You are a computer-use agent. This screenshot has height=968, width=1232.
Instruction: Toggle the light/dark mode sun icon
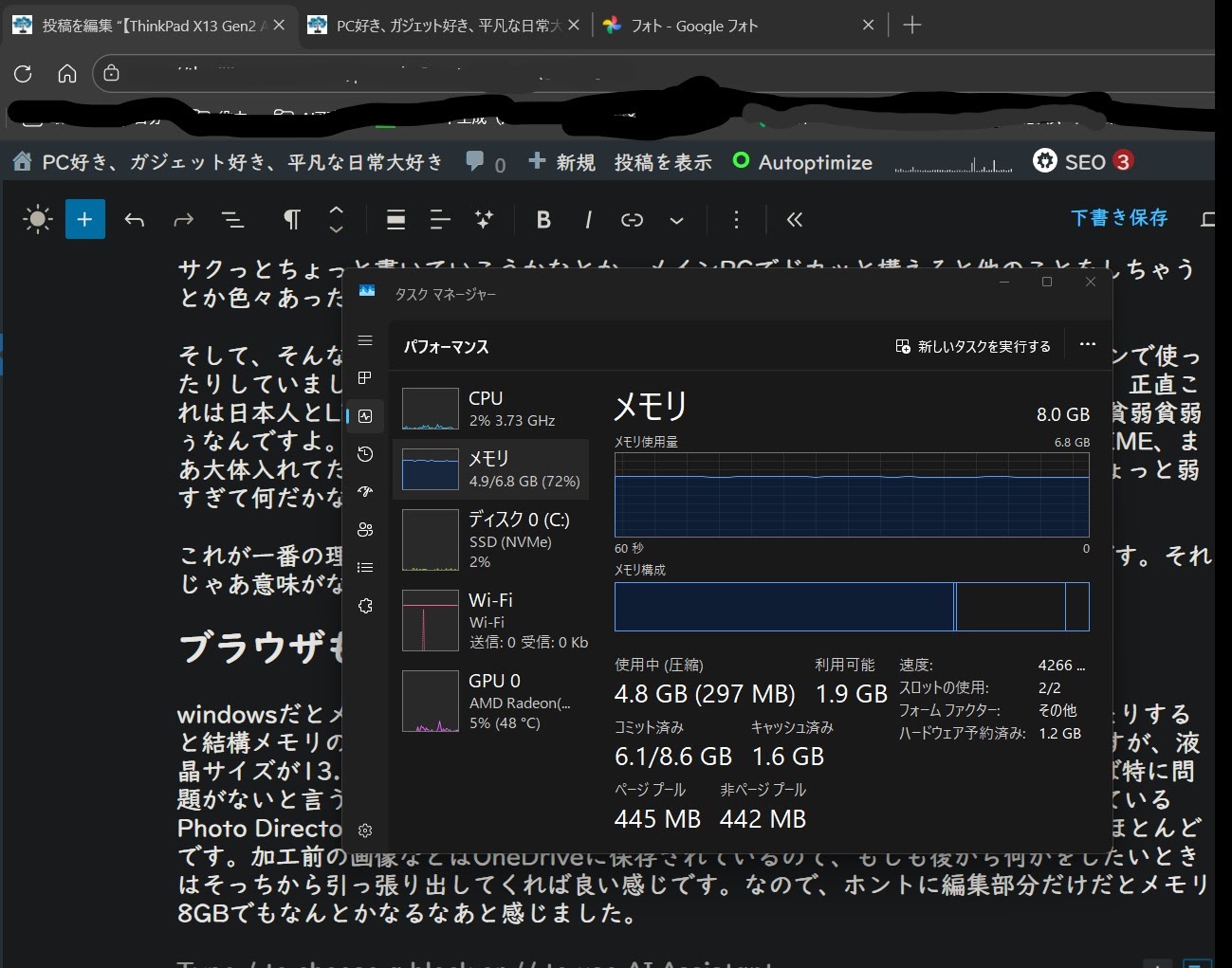point(38,220)
